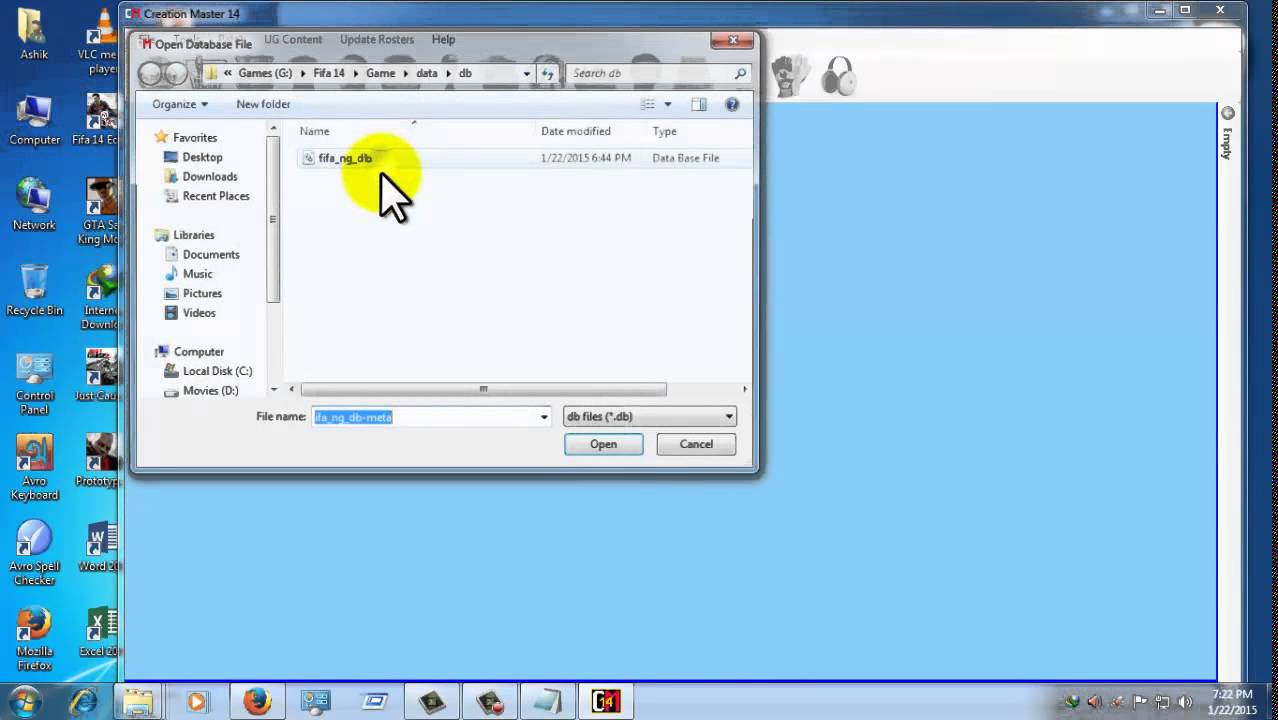Open the view options dropdown arrow
This screenshot has height=720, width=1278.
tap(668, 104)
